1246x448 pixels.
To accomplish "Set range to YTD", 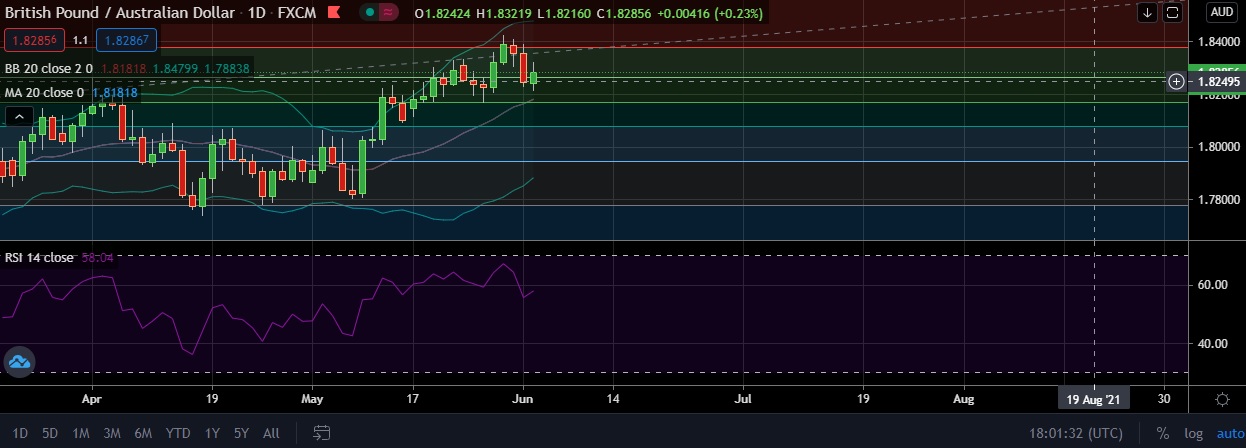I will [x=178, y=433].
